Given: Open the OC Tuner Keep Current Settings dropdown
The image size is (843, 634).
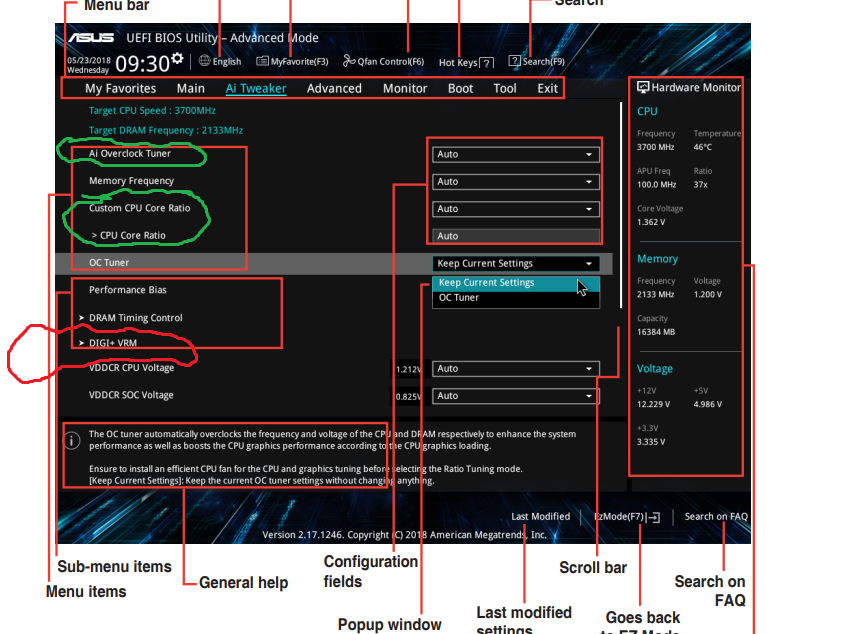Looking at the screenshot, I should [x=515, y=263].
